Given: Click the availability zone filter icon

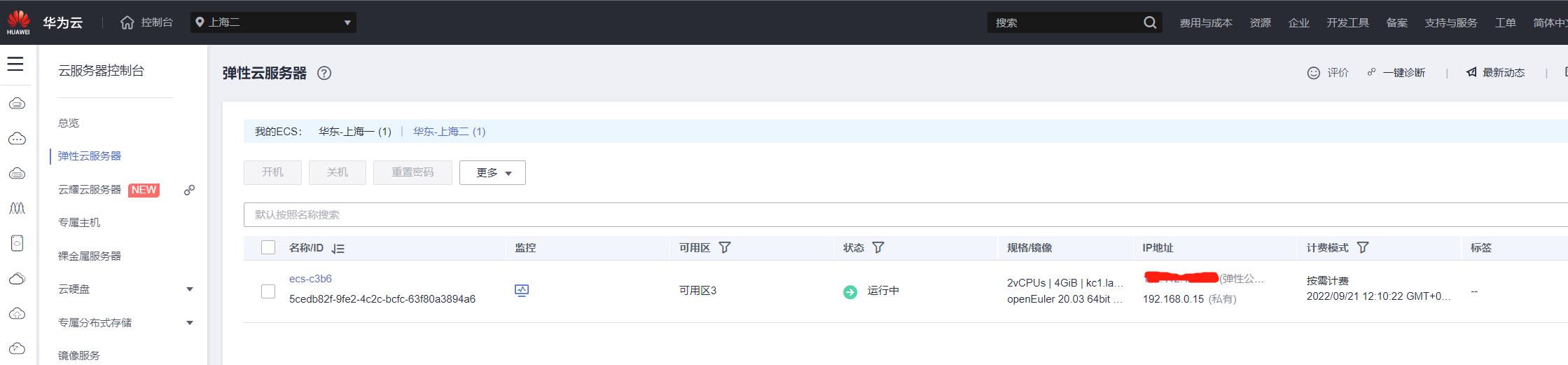Looking at the screenshot, I should [x=725, y=247].
